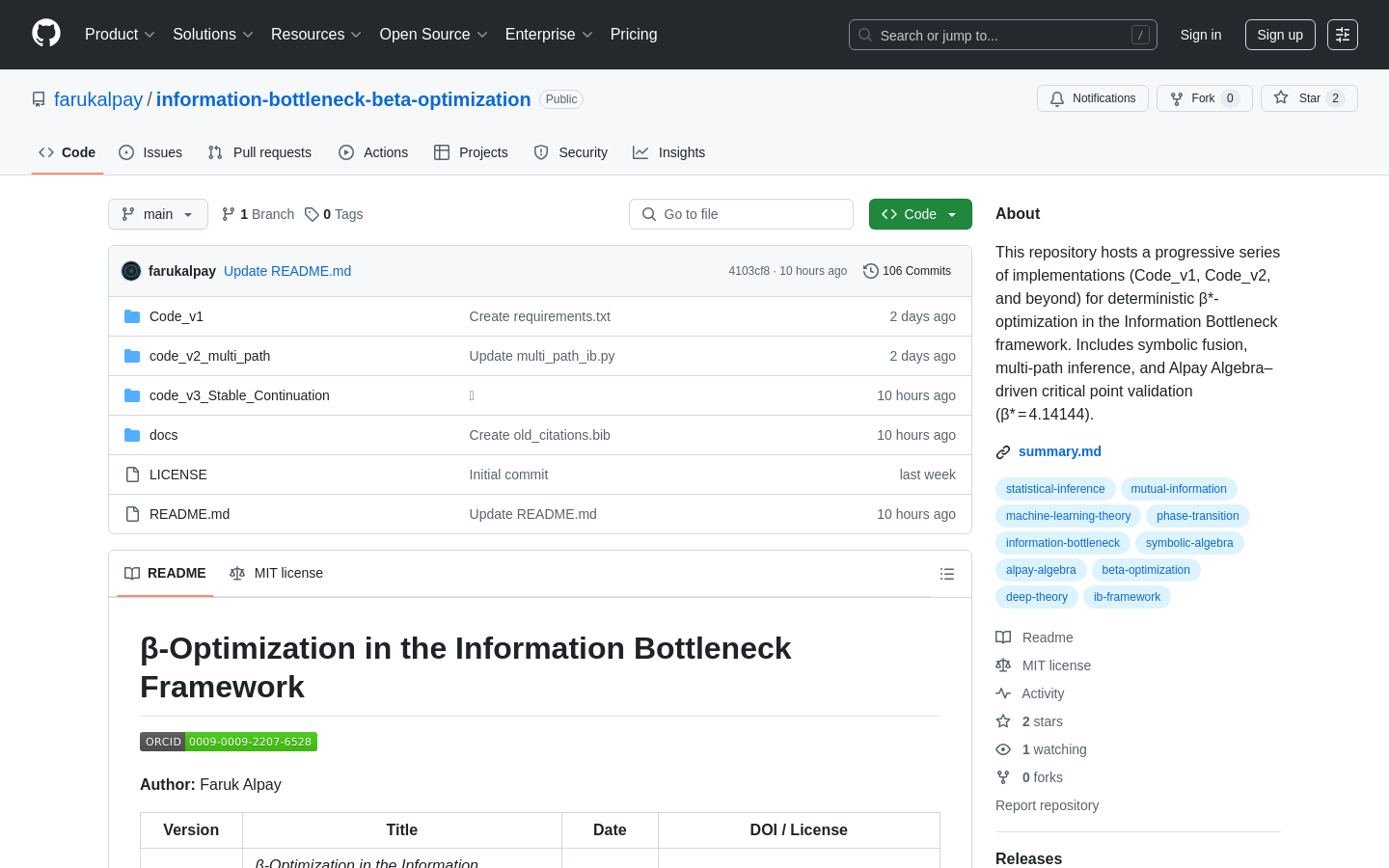The width and height of the screenshot is (1389, 868).
Task: Click the ORCID badge 0009-0009-2207-6528
Action: [x=229, y=742]
